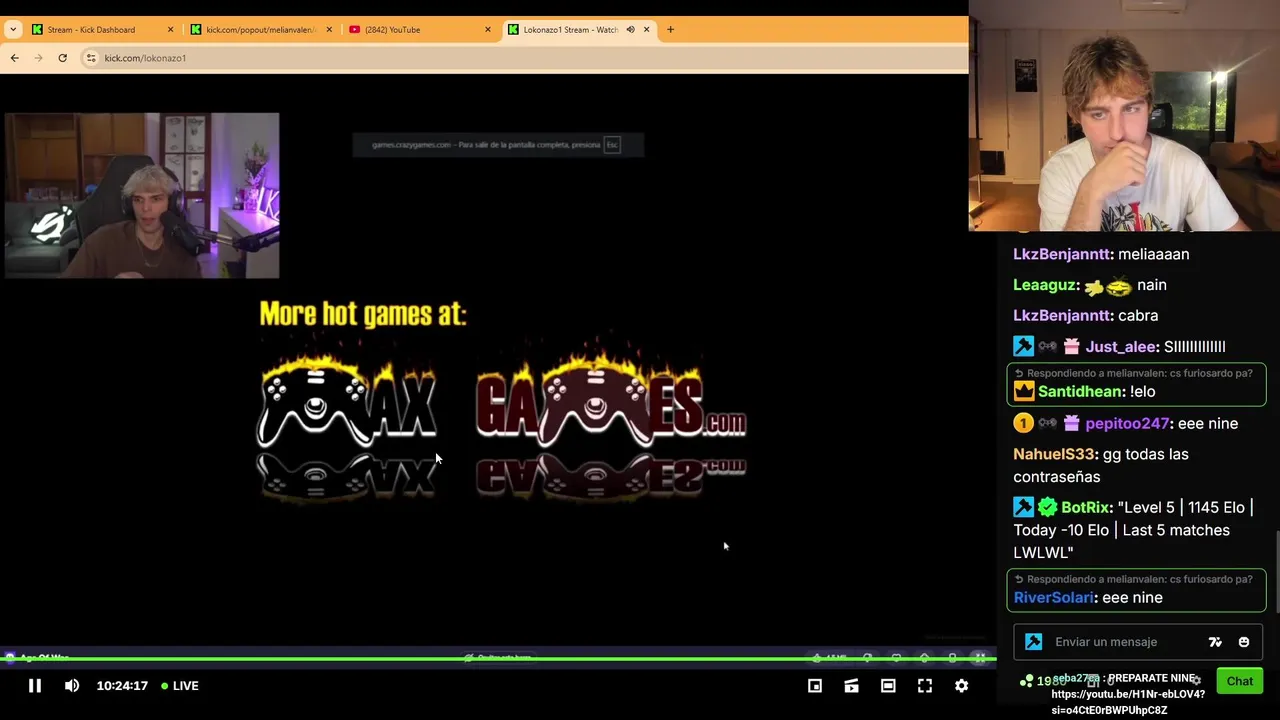1280x720 pixels.
Task: Open a new browser tab
Action: point(670,30)
